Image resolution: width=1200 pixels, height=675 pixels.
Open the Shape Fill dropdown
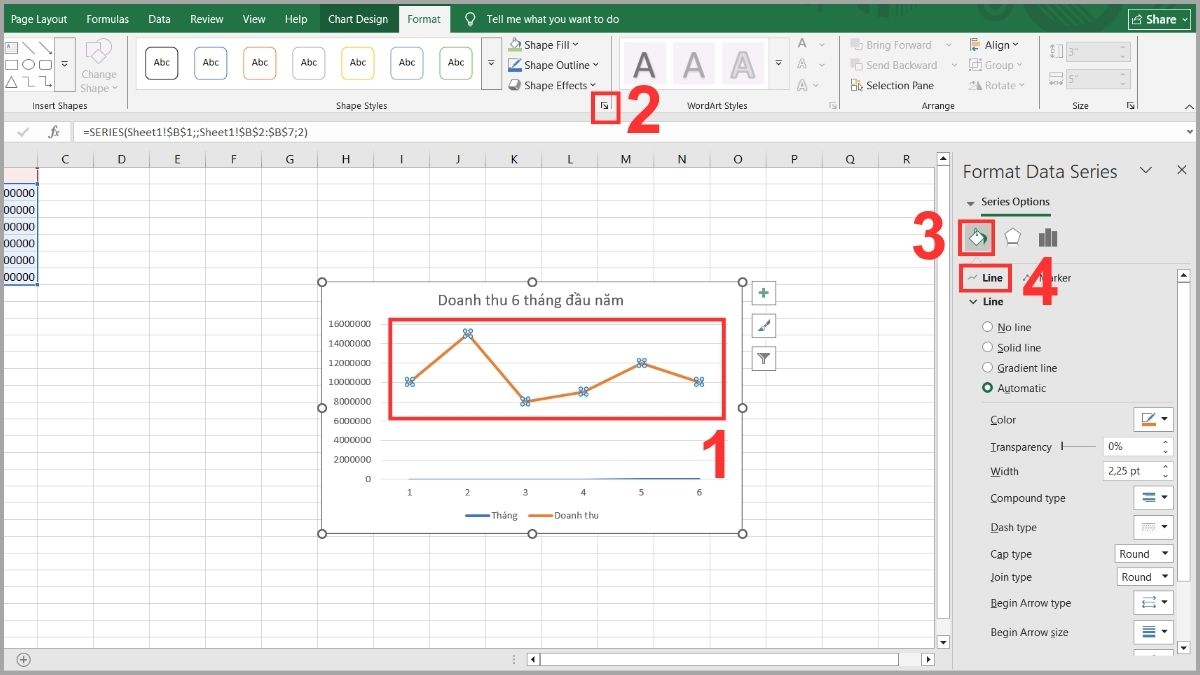click(x=543, y=45)
